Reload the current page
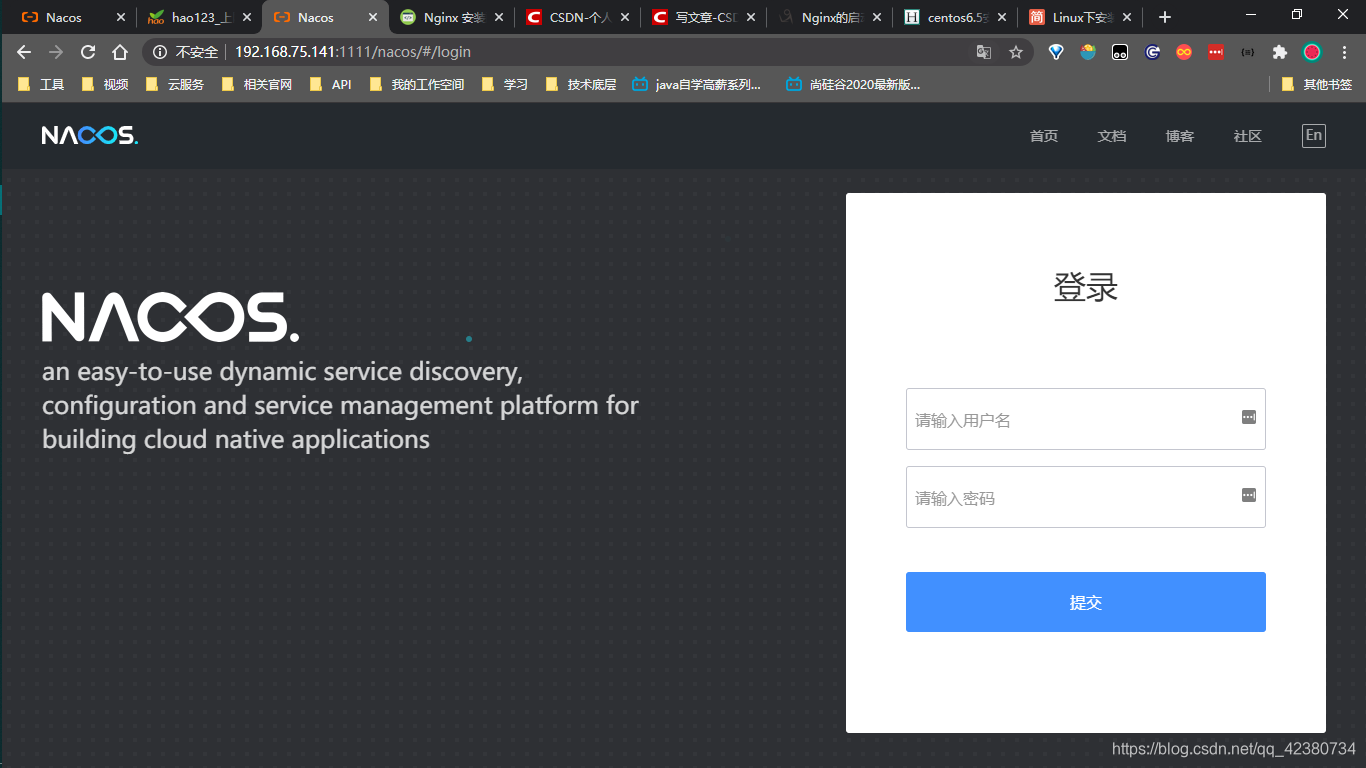This screenshot has width=1366, height=768. (88, 52)
